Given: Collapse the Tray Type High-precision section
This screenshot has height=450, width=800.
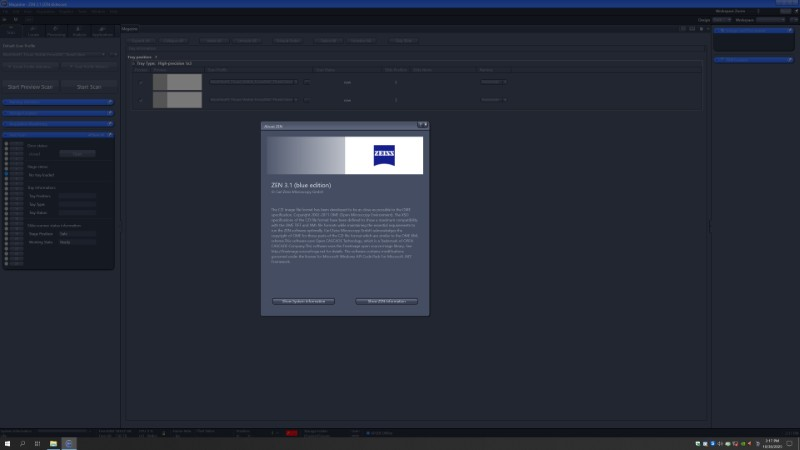Looking at the screenshot, I should (x=130, y=63).
